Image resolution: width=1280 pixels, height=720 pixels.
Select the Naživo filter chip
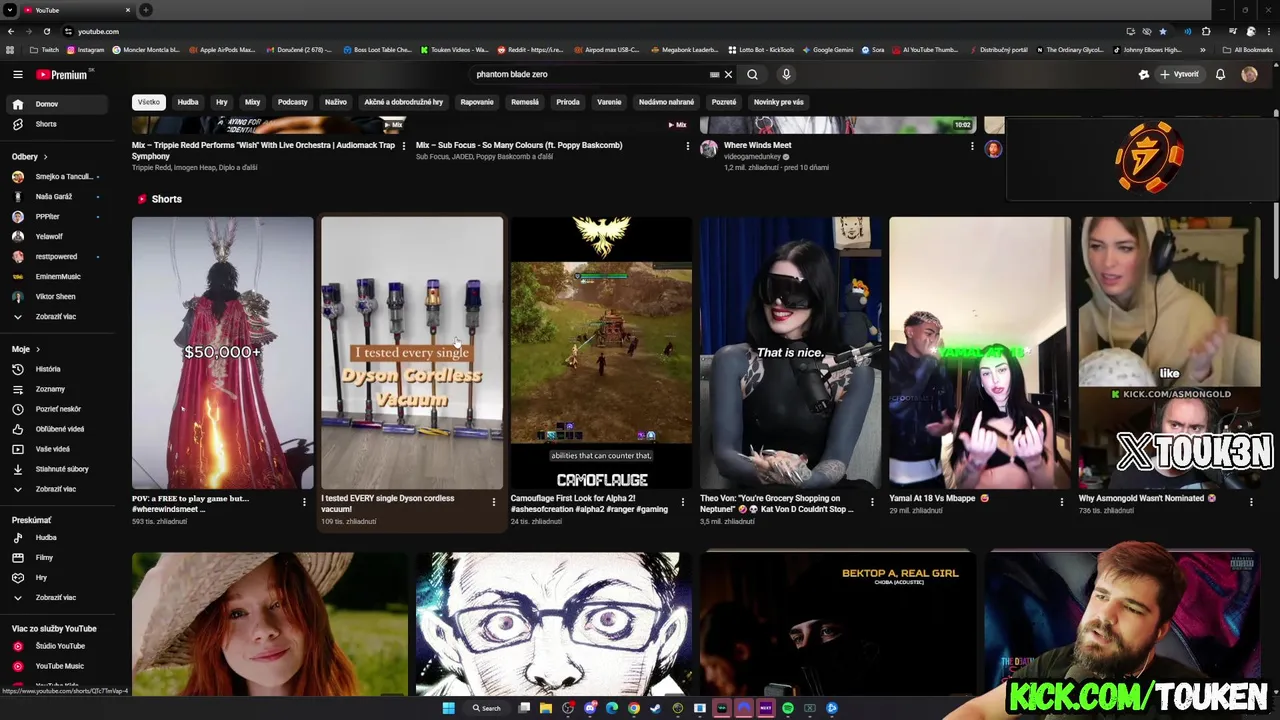coord(335,102)
